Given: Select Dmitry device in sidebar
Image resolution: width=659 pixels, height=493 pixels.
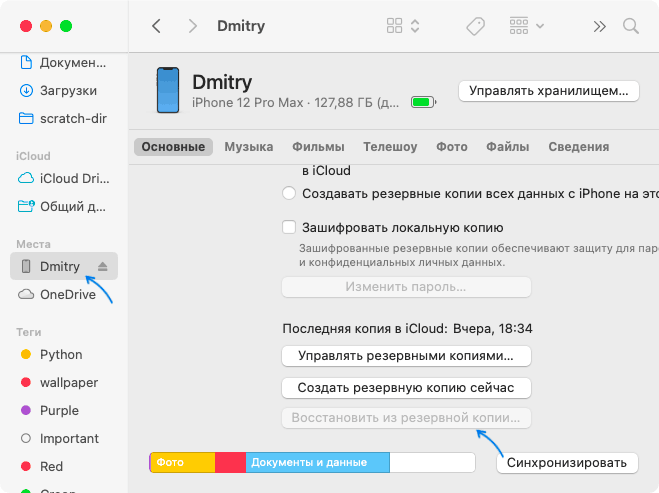Looking at the screenshot, I should tap(64, 266).
